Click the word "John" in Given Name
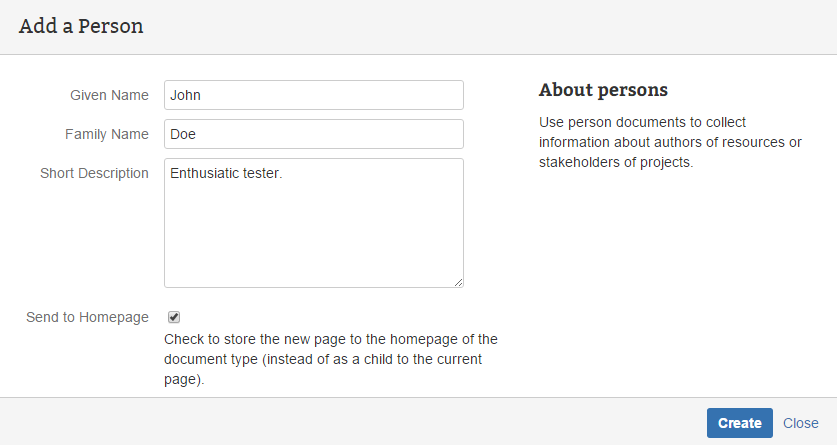This screenshot has width=837, height=445. [x=186, y=96]
